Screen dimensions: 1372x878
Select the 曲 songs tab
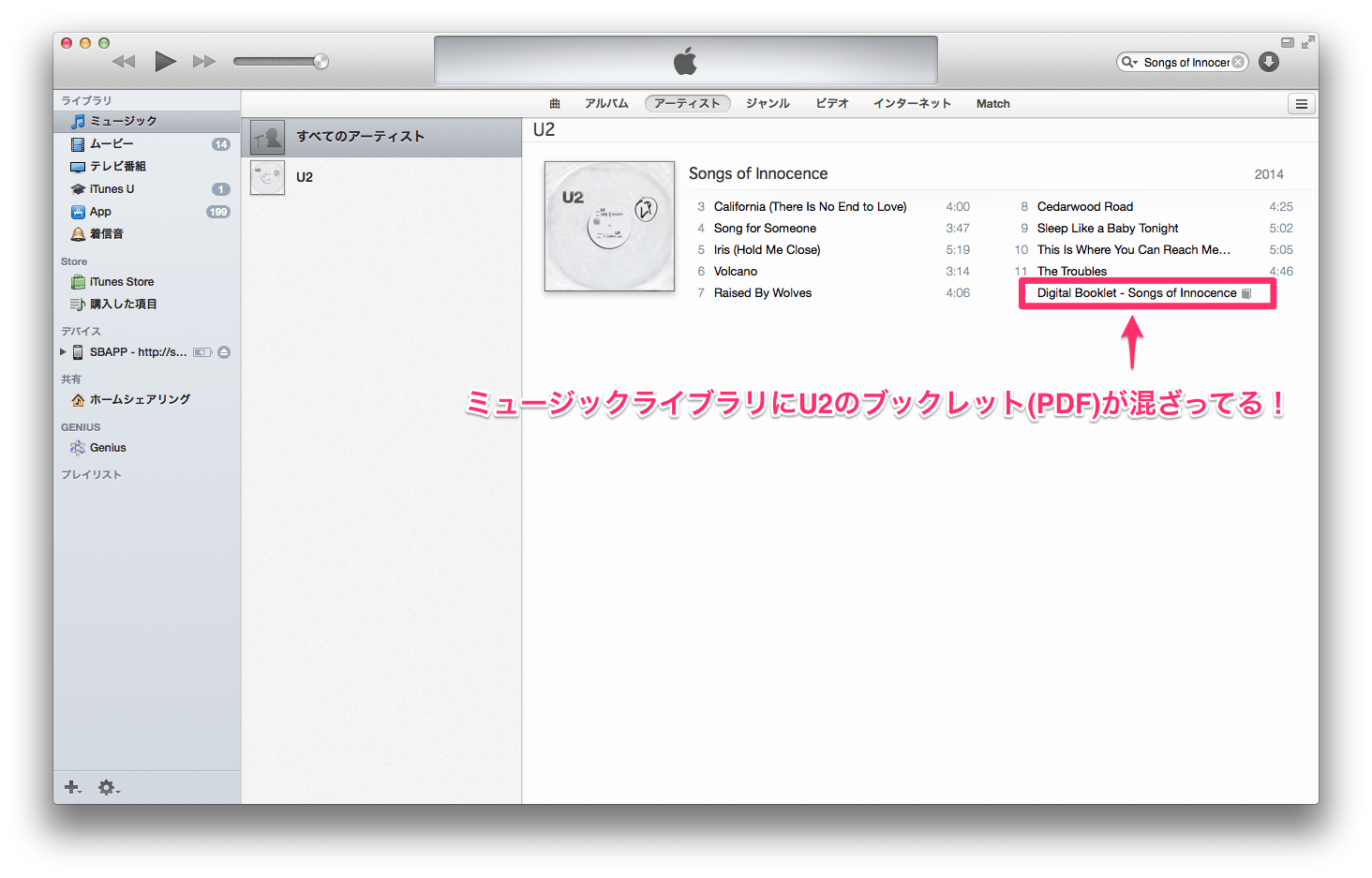[555, 104]
